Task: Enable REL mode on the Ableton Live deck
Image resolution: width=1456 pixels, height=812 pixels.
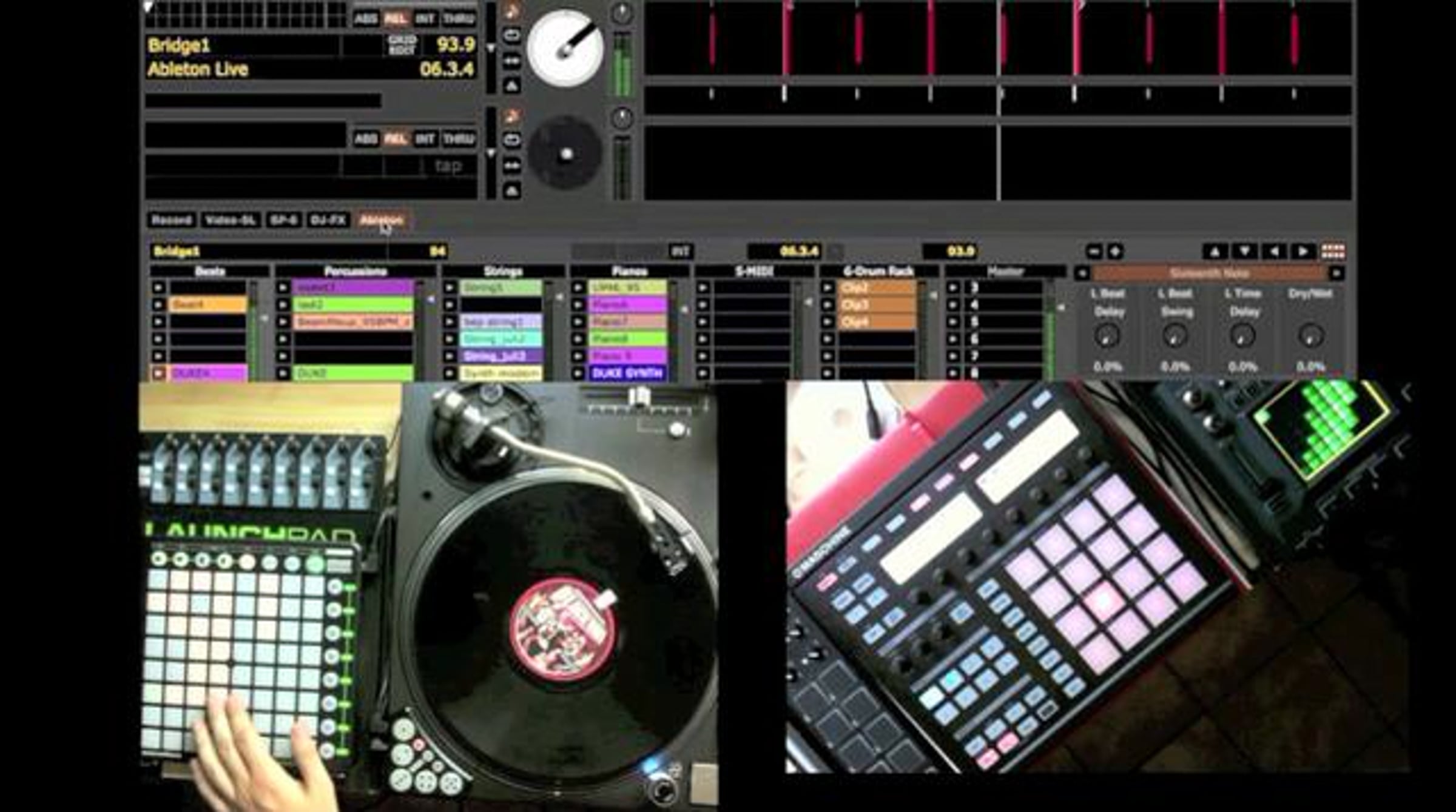Action: (x=396, y=19)
